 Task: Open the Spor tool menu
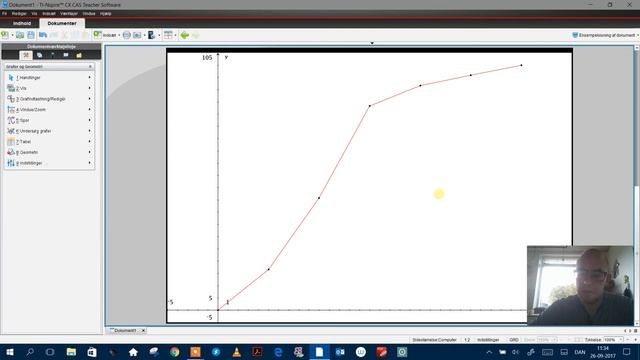49,120
